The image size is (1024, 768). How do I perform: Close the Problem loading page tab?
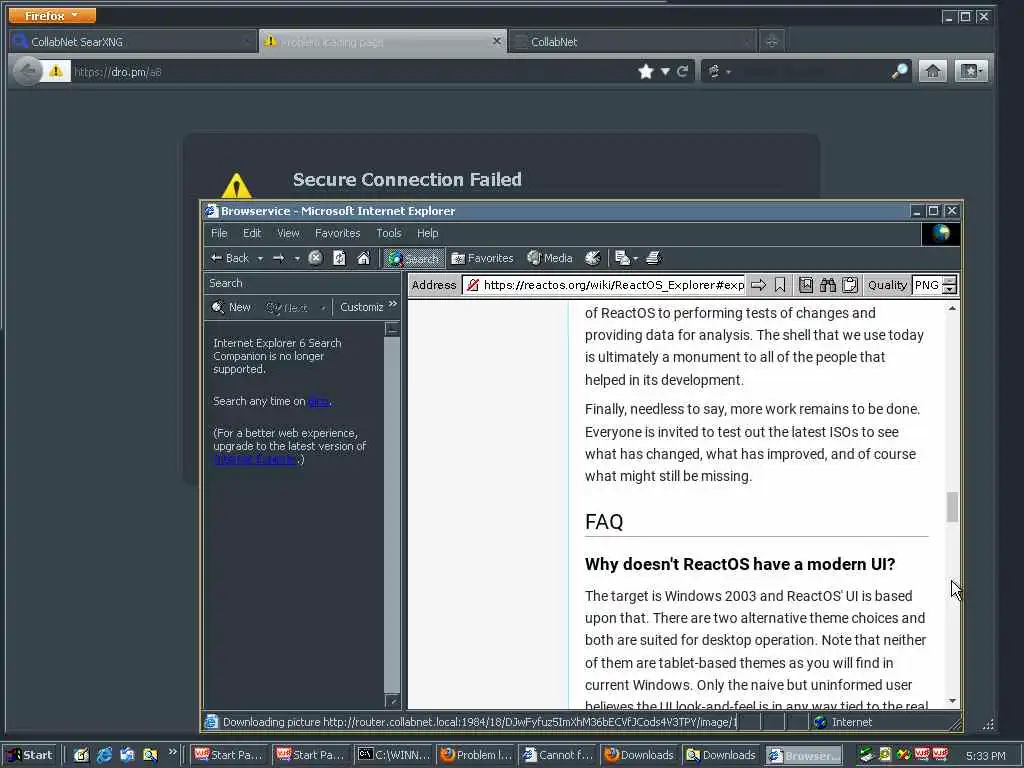[x=496, y=40]
